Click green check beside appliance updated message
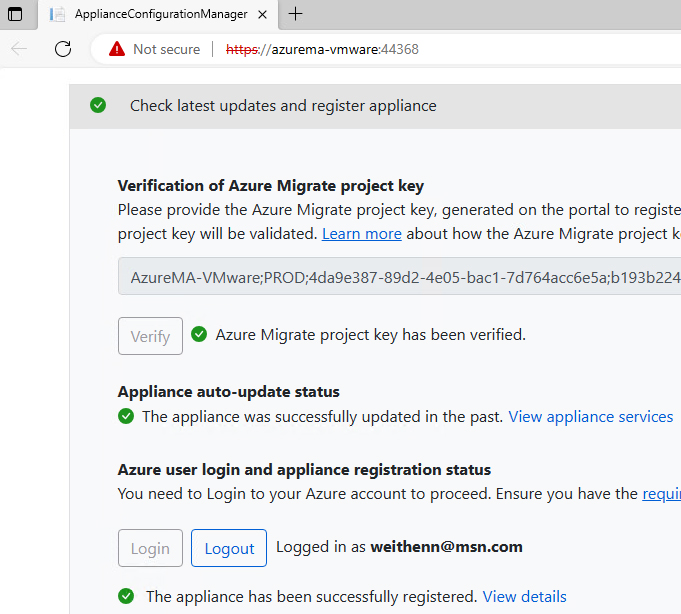The width and height of the screenshot is (681, 614). 126,416
